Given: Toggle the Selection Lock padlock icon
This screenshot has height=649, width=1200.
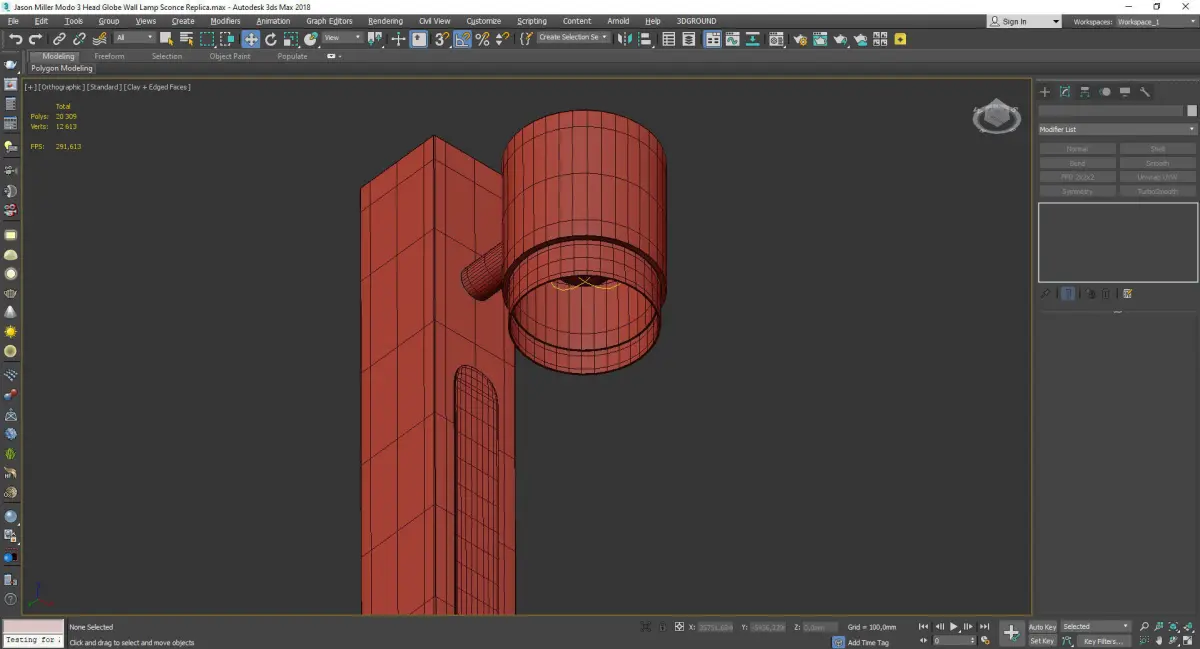Looking at the screenshot, I should 662,626.
